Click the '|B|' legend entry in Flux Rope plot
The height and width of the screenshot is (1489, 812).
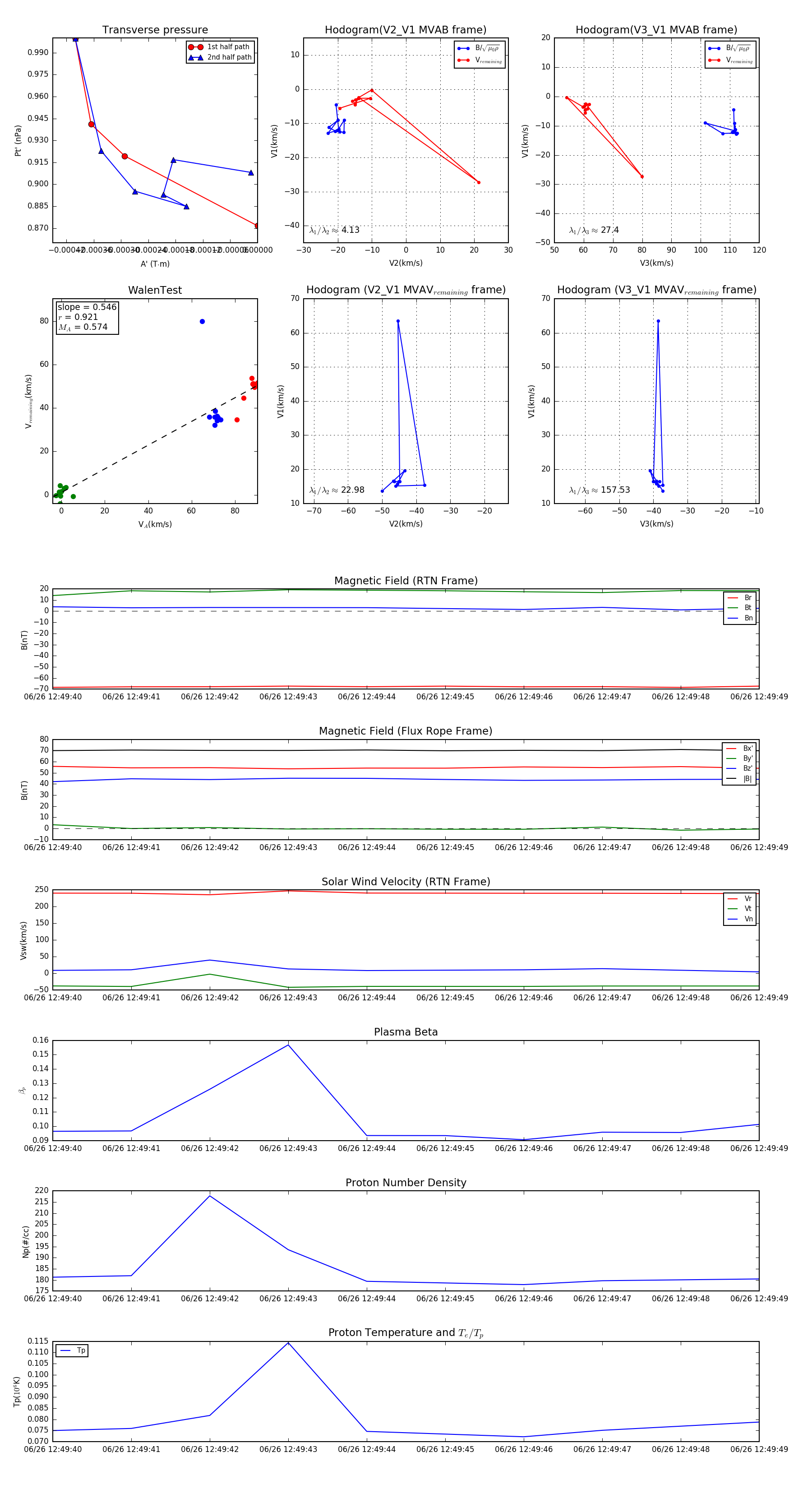(x=747, y=779)
